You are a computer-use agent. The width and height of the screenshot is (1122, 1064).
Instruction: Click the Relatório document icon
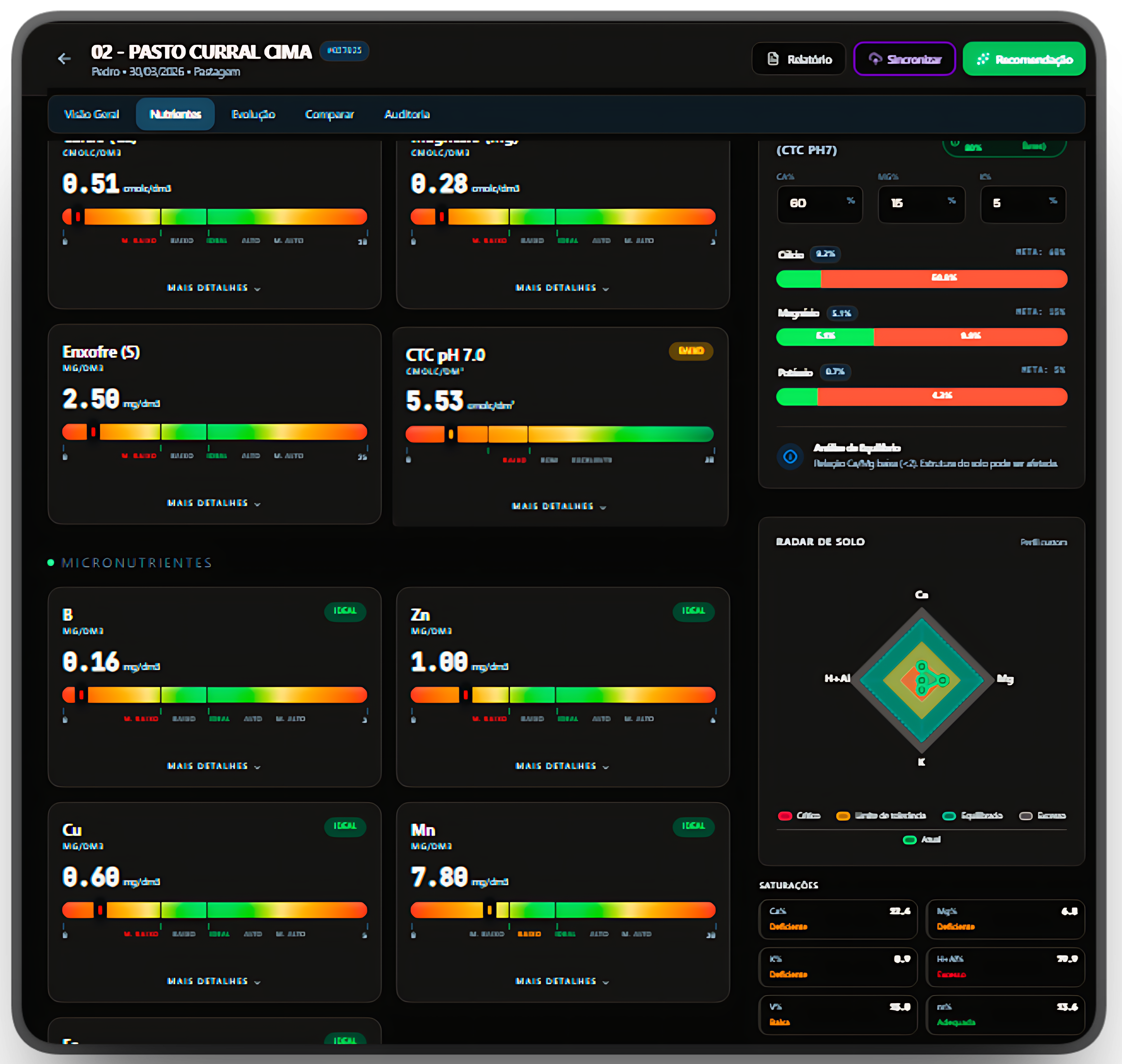[773, 59]
